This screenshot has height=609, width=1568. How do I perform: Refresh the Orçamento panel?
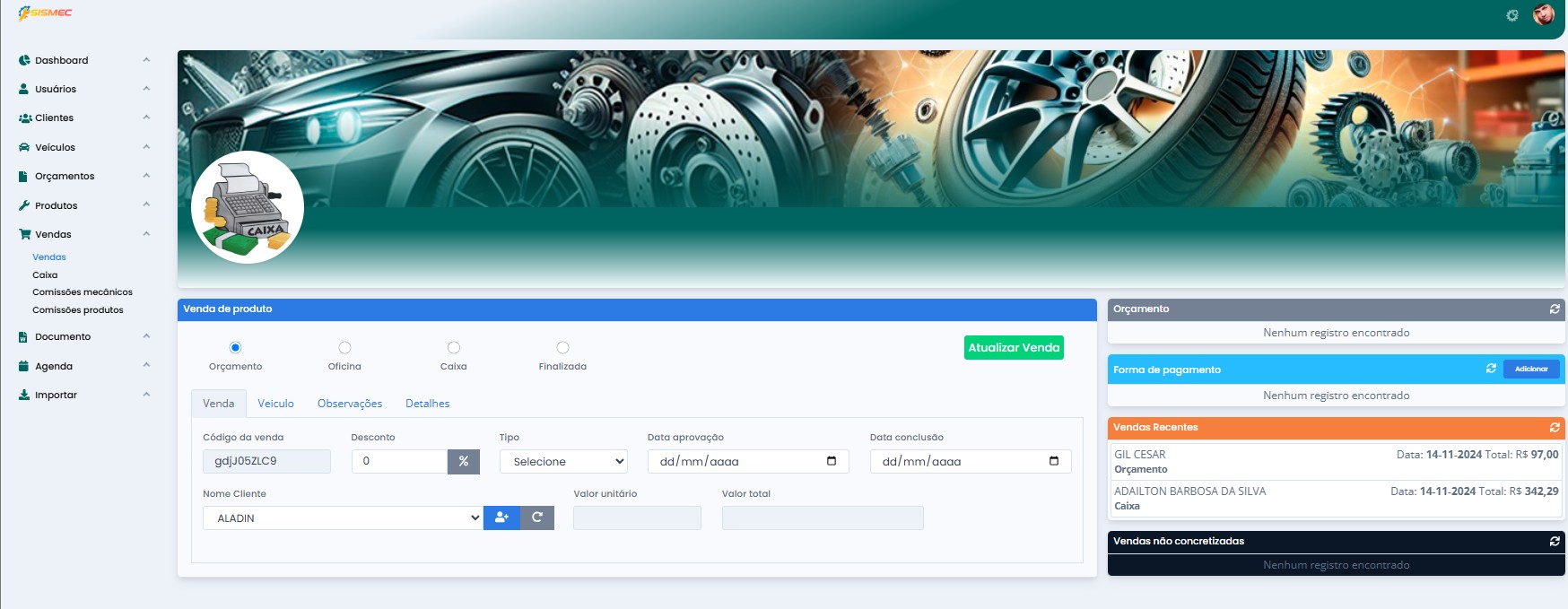click(x=1555, y=309)
